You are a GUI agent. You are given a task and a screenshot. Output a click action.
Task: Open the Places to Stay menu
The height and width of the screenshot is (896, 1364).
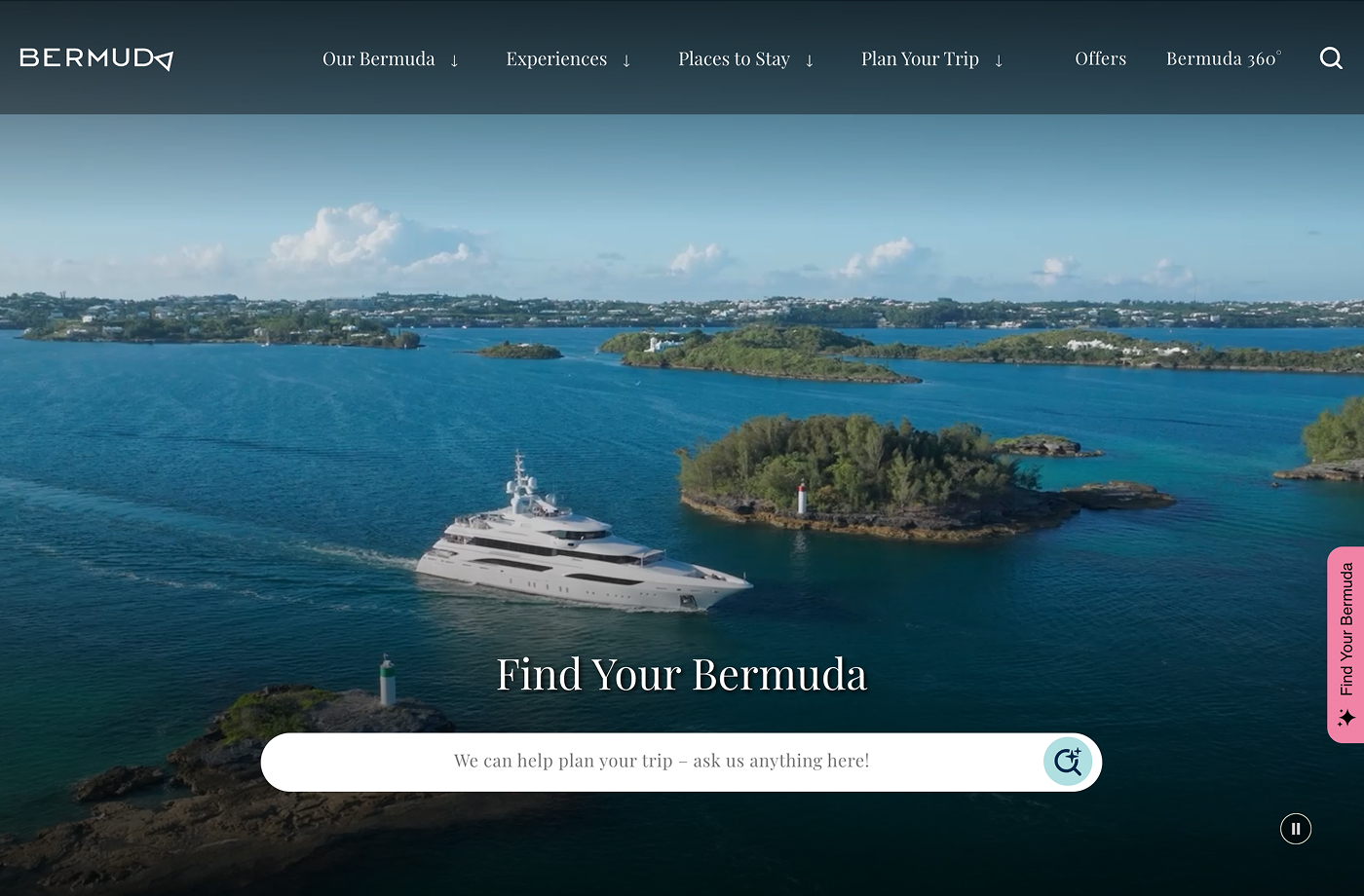pyautogui.click(x=734, y=59)
